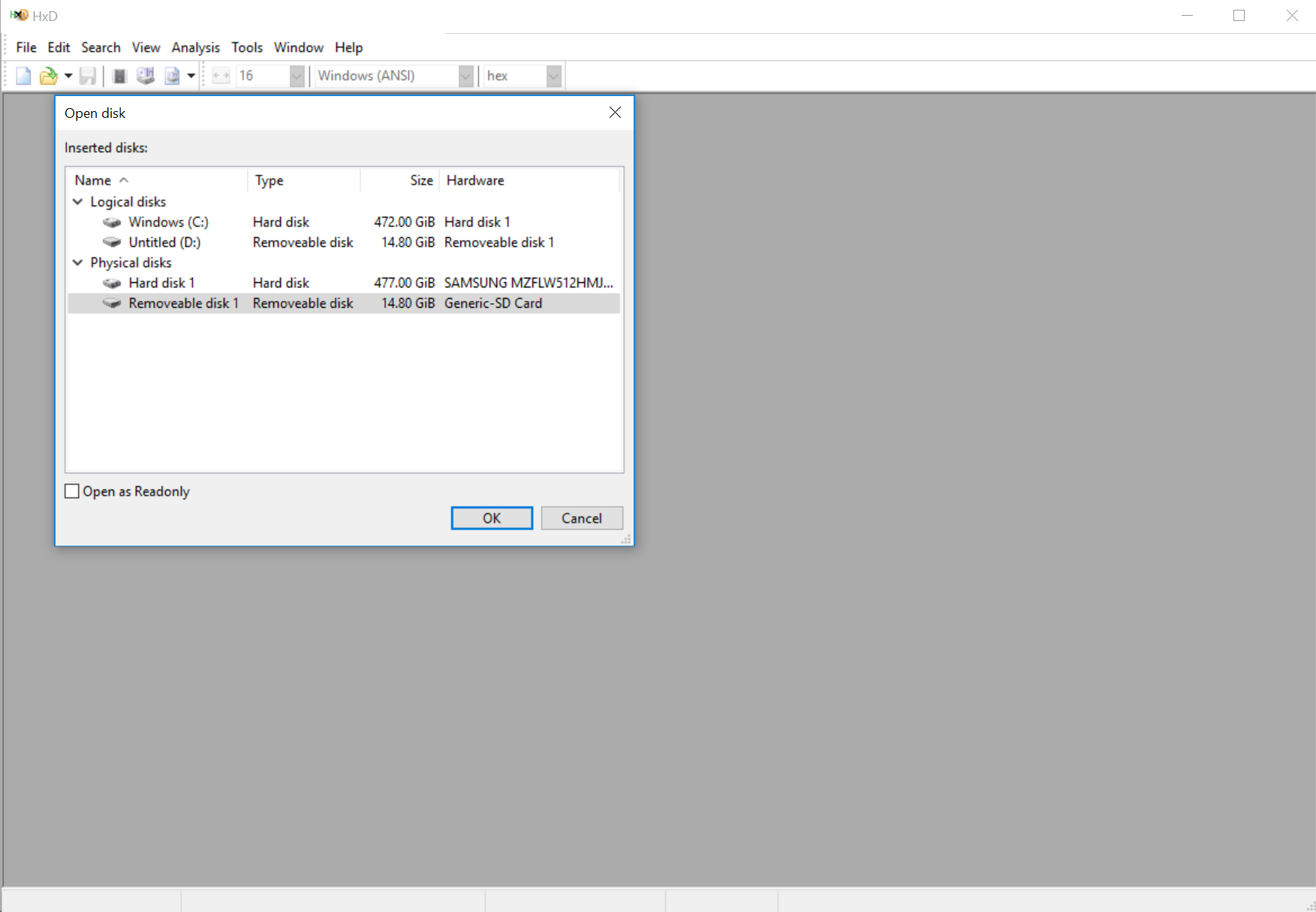Open the Tools menu
This screenshot has height=912, width=1316.
coord(247,47)
